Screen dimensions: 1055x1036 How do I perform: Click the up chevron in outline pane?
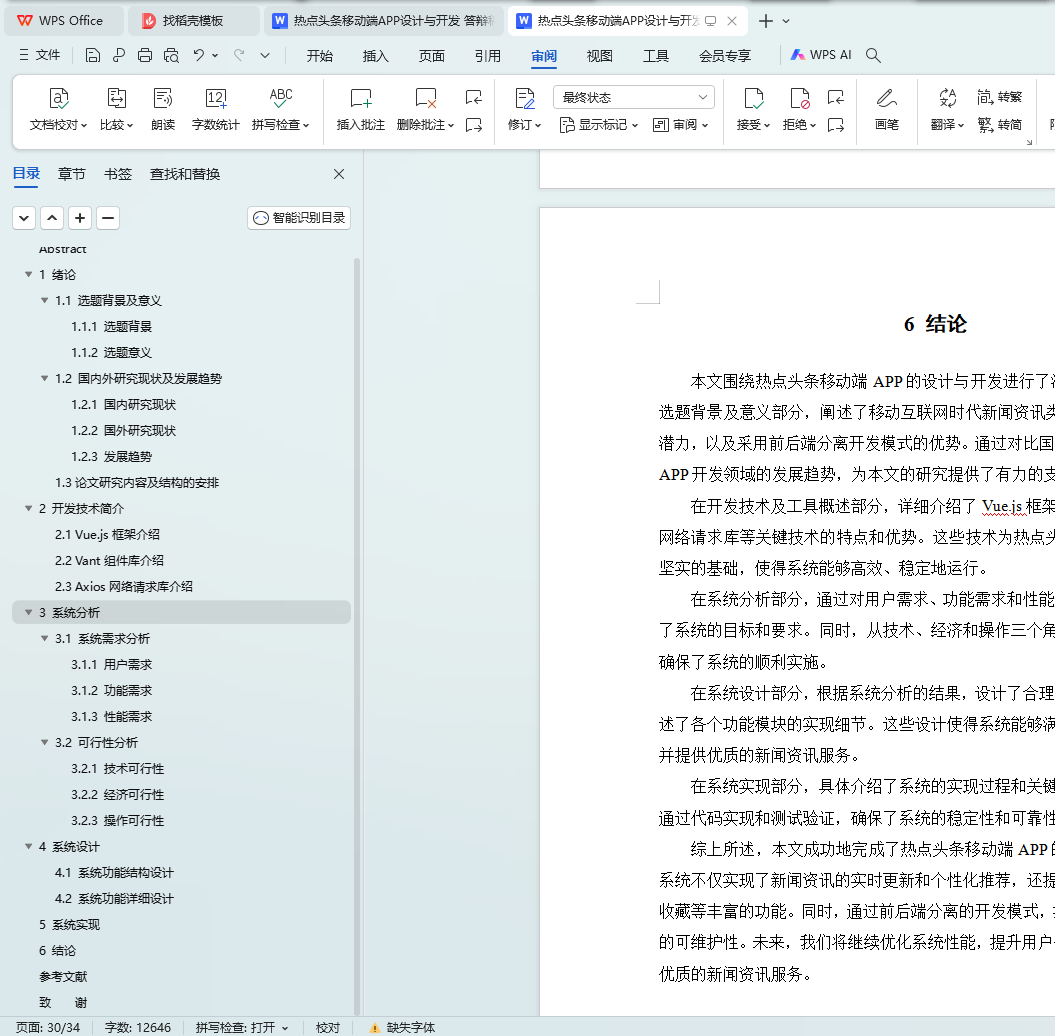click(x=52, y=218)
